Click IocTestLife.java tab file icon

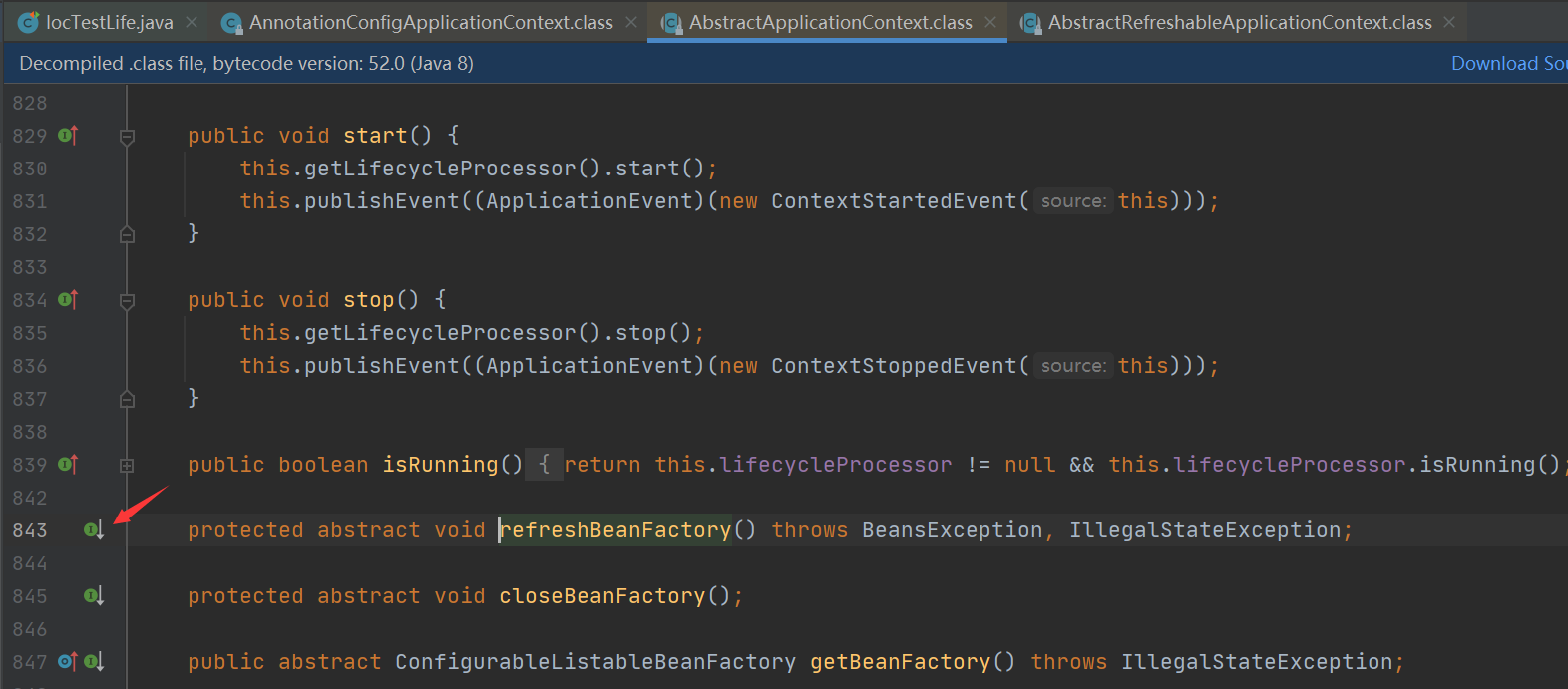(x=29, y=22)
